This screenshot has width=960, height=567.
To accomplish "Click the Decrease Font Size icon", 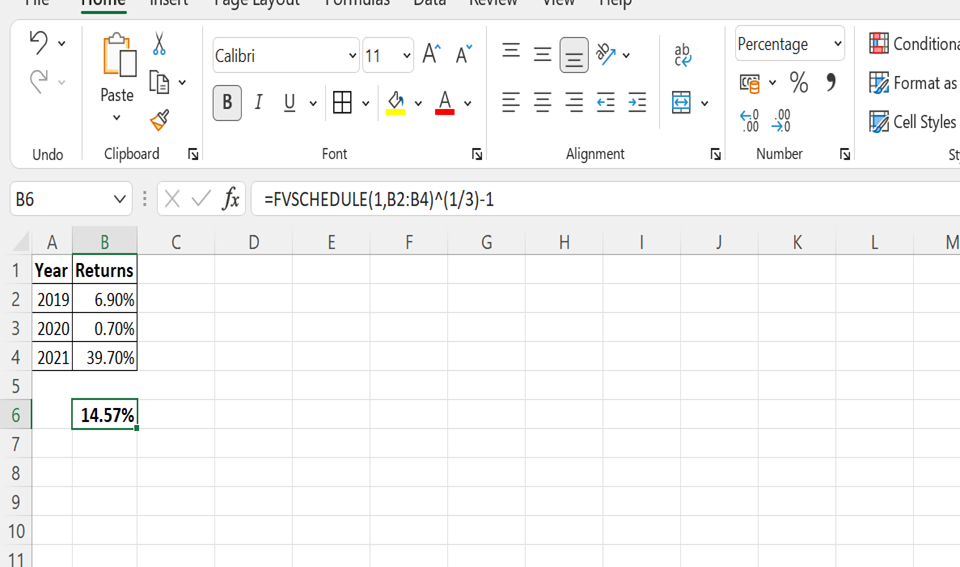I will click(x=464, y=54).
